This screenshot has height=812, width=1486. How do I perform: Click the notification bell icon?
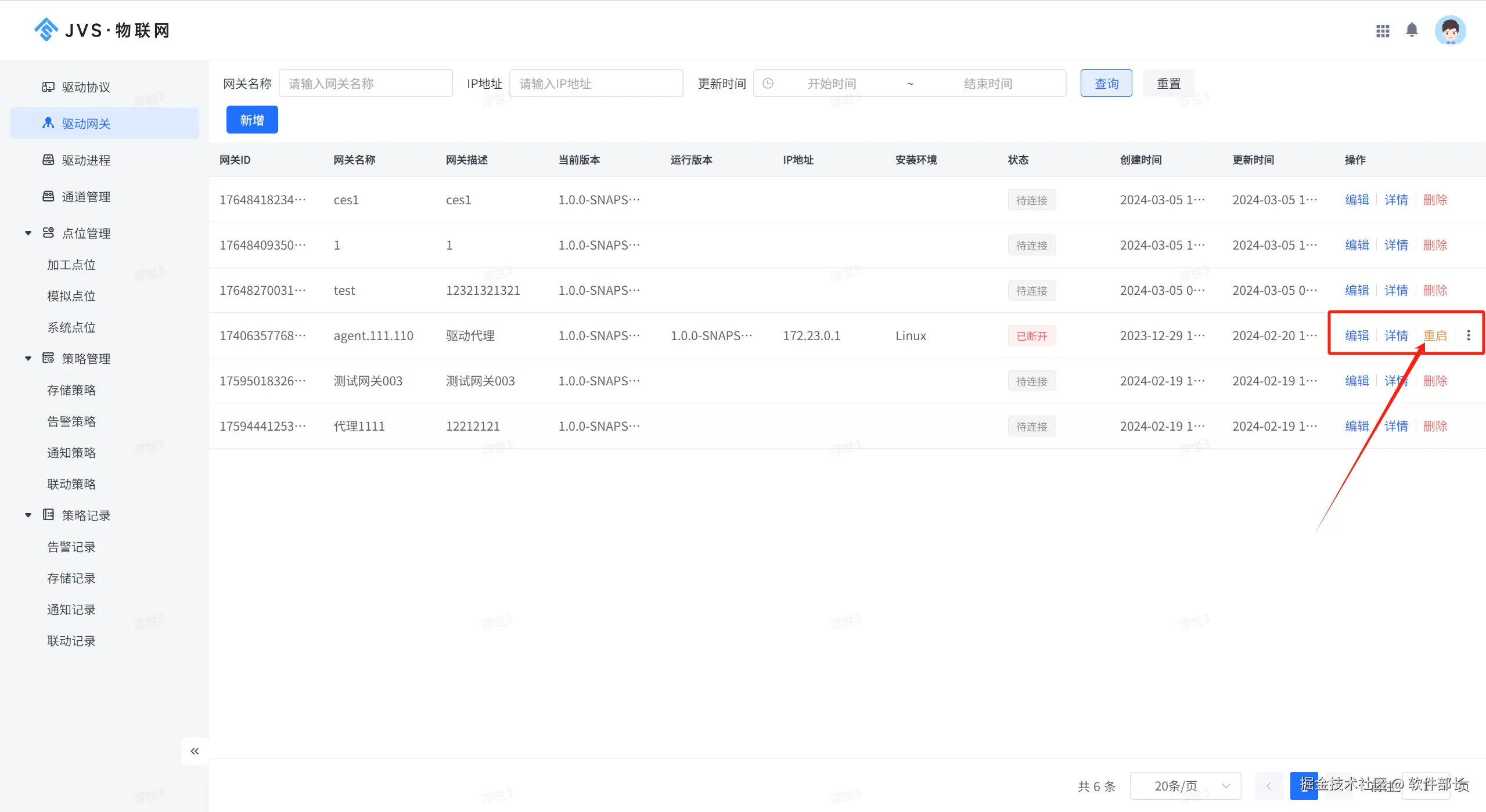[x=1412, y=30]
